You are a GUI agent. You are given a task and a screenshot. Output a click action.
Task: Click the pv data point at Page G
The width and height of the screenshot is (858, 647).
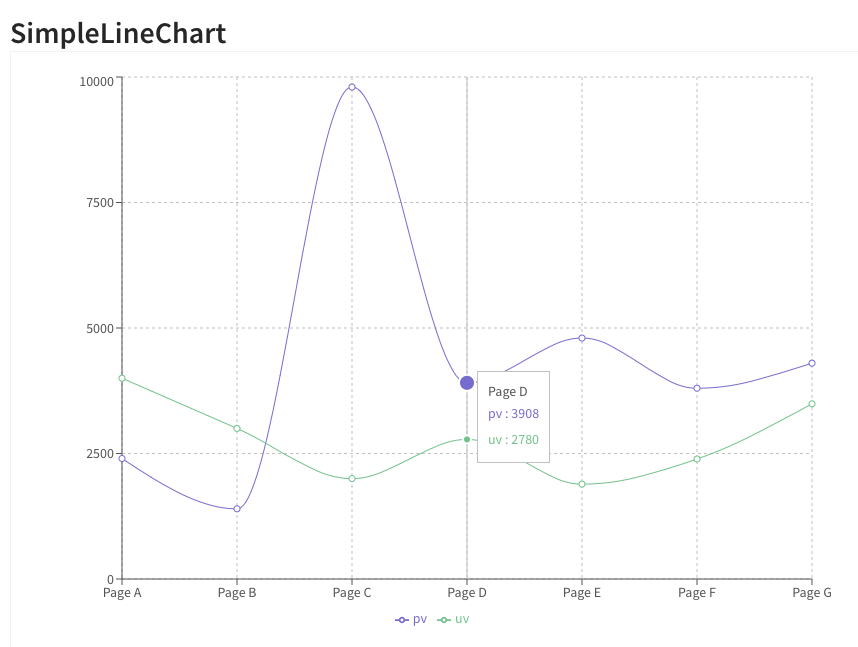pos(812,363)
